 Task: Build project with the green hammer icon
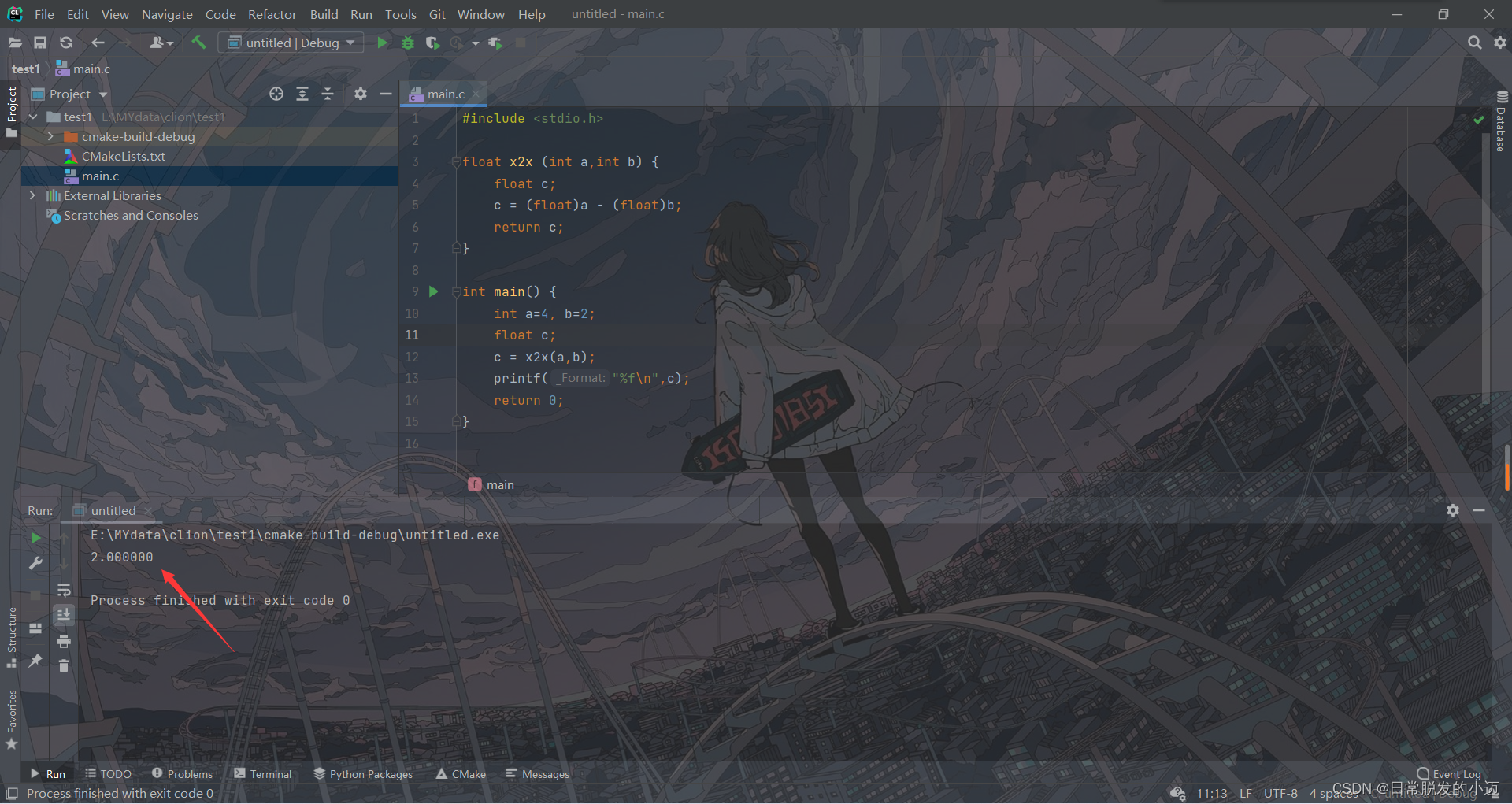[198, 43]
